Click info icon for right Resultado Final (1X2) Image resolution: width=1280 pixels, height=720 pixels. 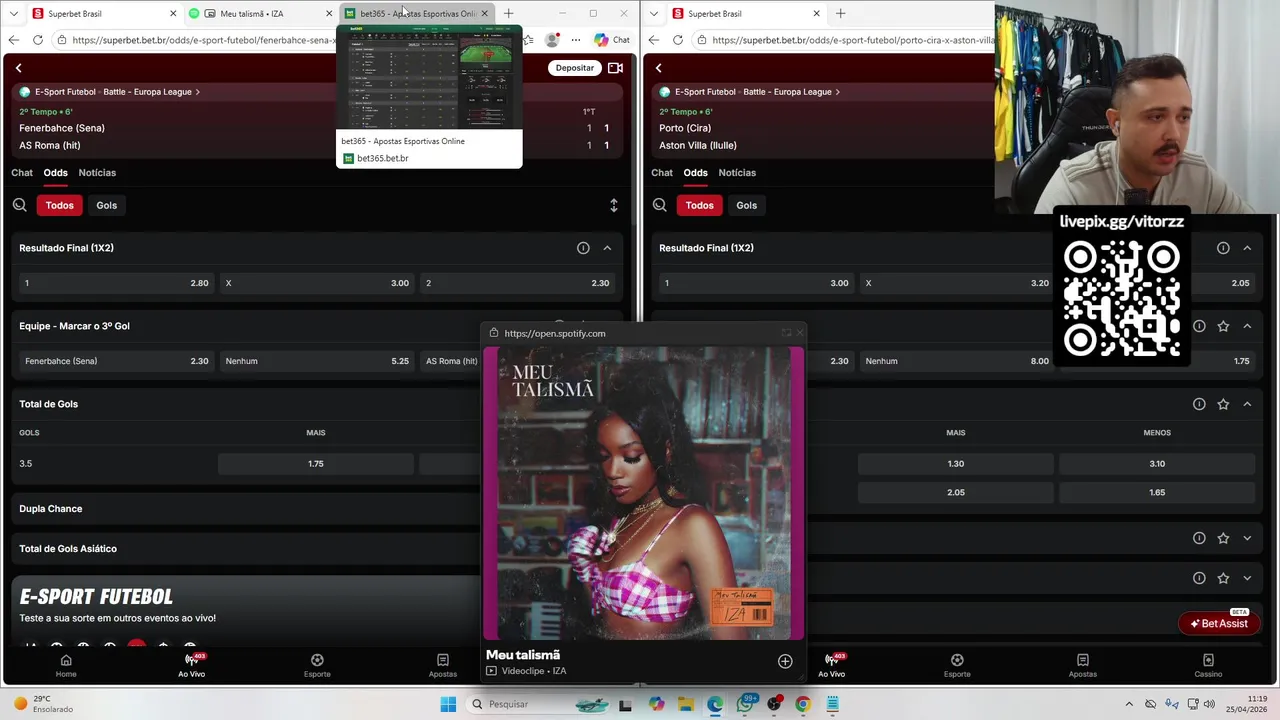coord(1223,248)
